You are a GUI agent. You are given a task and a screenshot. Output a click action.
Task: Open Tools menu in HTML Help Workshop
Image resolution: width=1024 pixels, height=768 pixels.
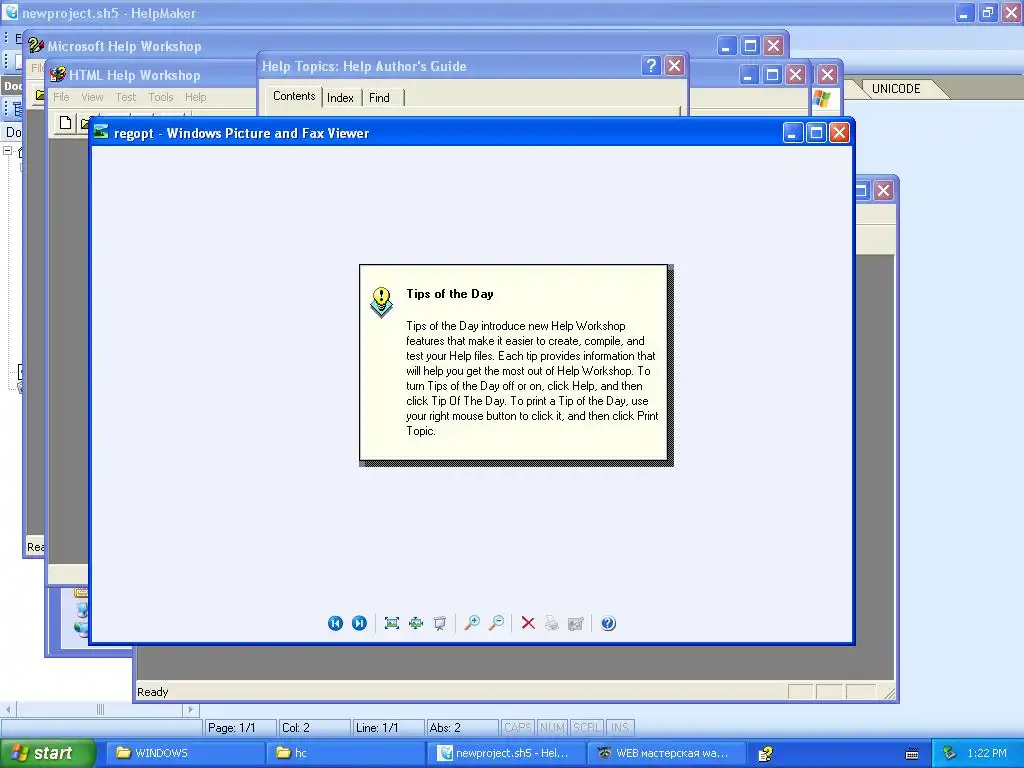161,97
